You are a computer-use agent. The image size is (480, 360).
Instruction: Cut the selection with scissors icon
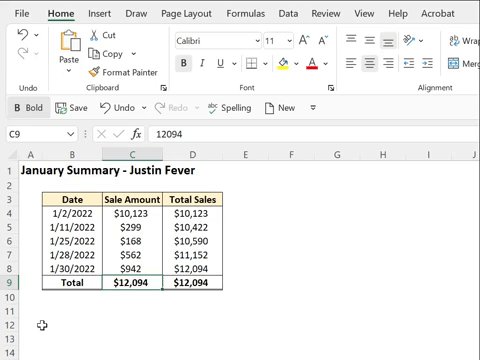[x=94, y=35]
